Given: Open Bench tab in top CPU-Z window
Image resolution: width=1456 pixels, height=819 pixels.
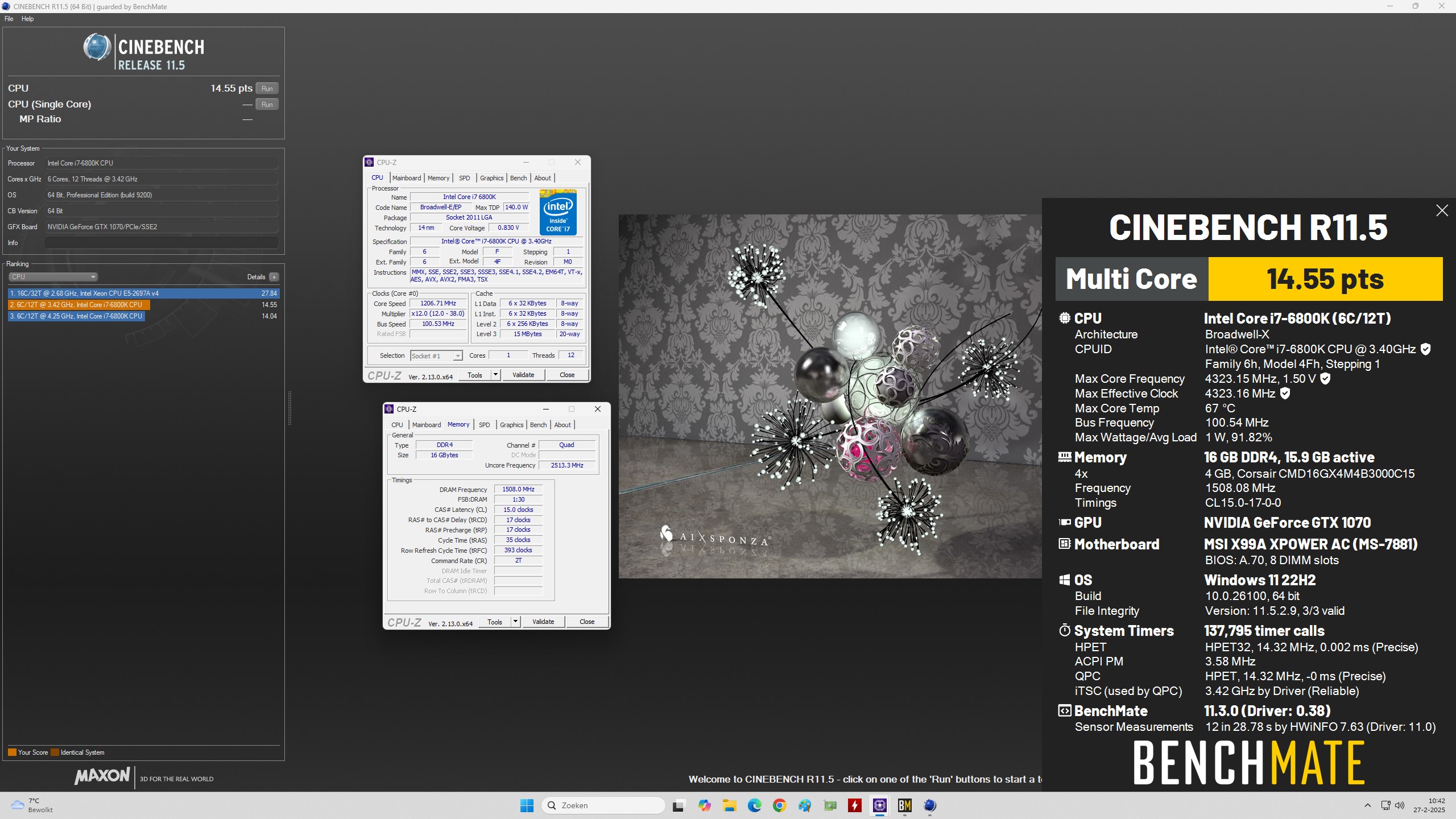Looking at the screenshot, I should coord(518,178).
